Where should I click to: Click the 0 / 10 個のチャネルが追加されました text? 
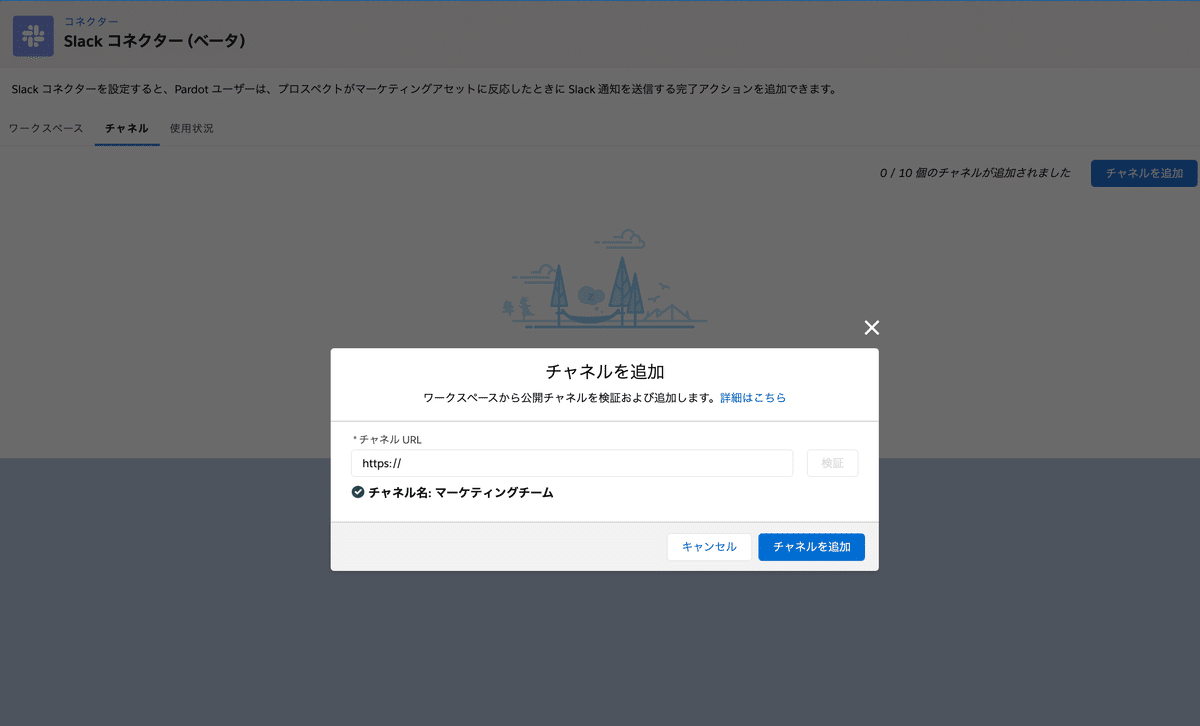[975, 173]
